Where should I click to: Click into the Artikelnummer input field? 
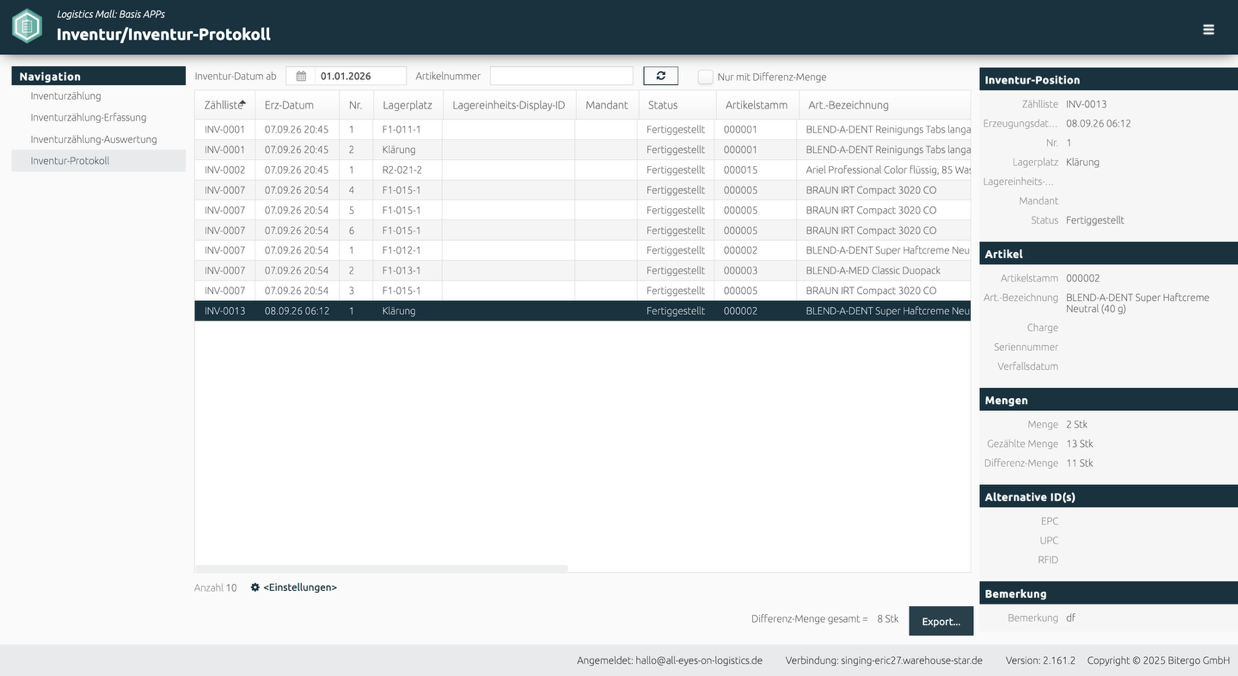tap(561, 76)
